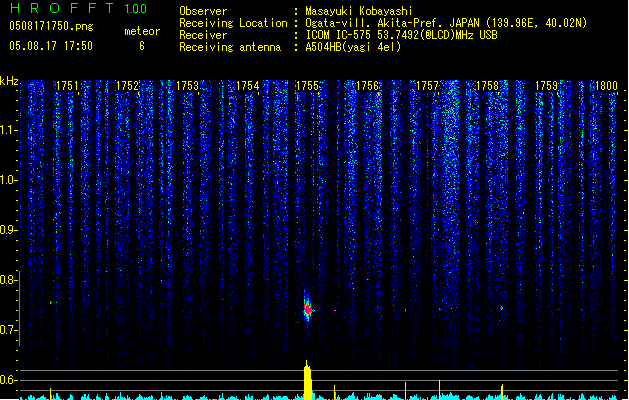Click the tallest yellow power spike at 1755
The width and height of the screenshot is (629, 400).
(x=307, y=380)
